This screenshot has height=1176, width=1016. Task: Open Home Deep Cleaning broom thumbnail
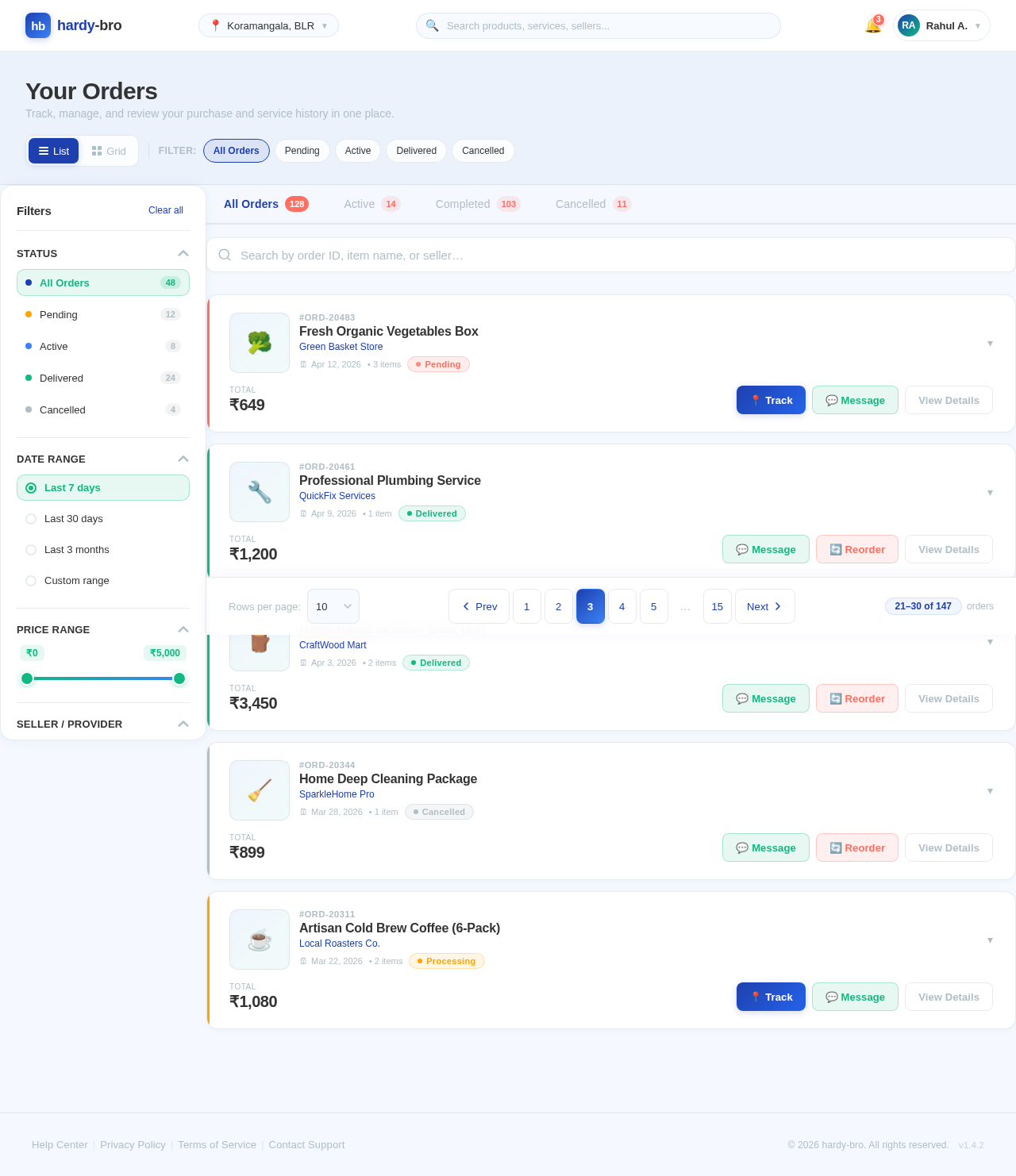260,790
